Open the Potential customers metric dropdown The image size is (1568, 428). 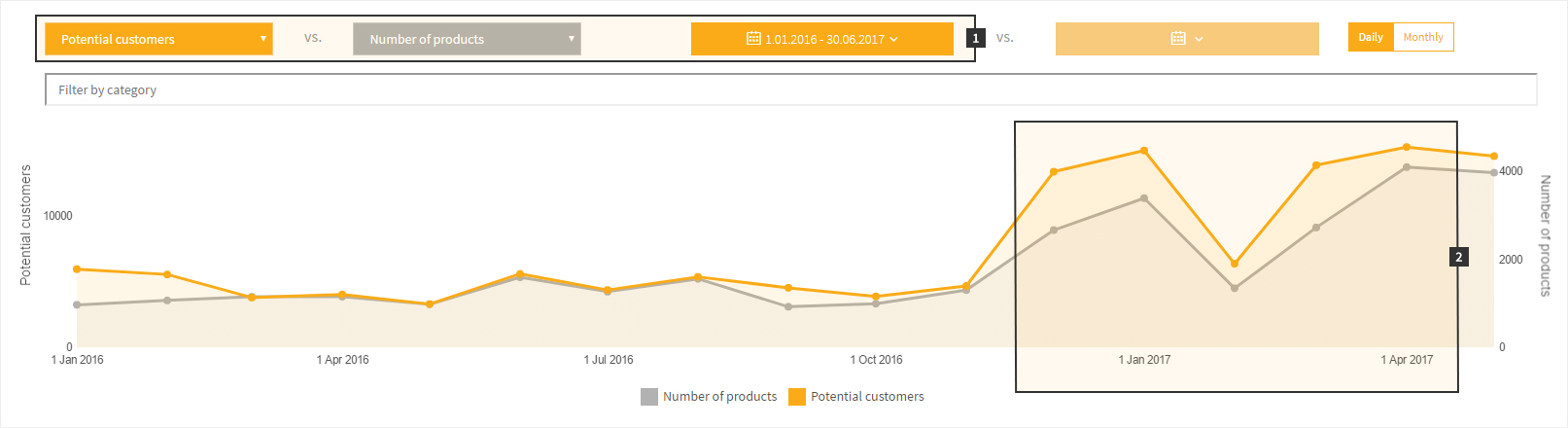[158, 39]
